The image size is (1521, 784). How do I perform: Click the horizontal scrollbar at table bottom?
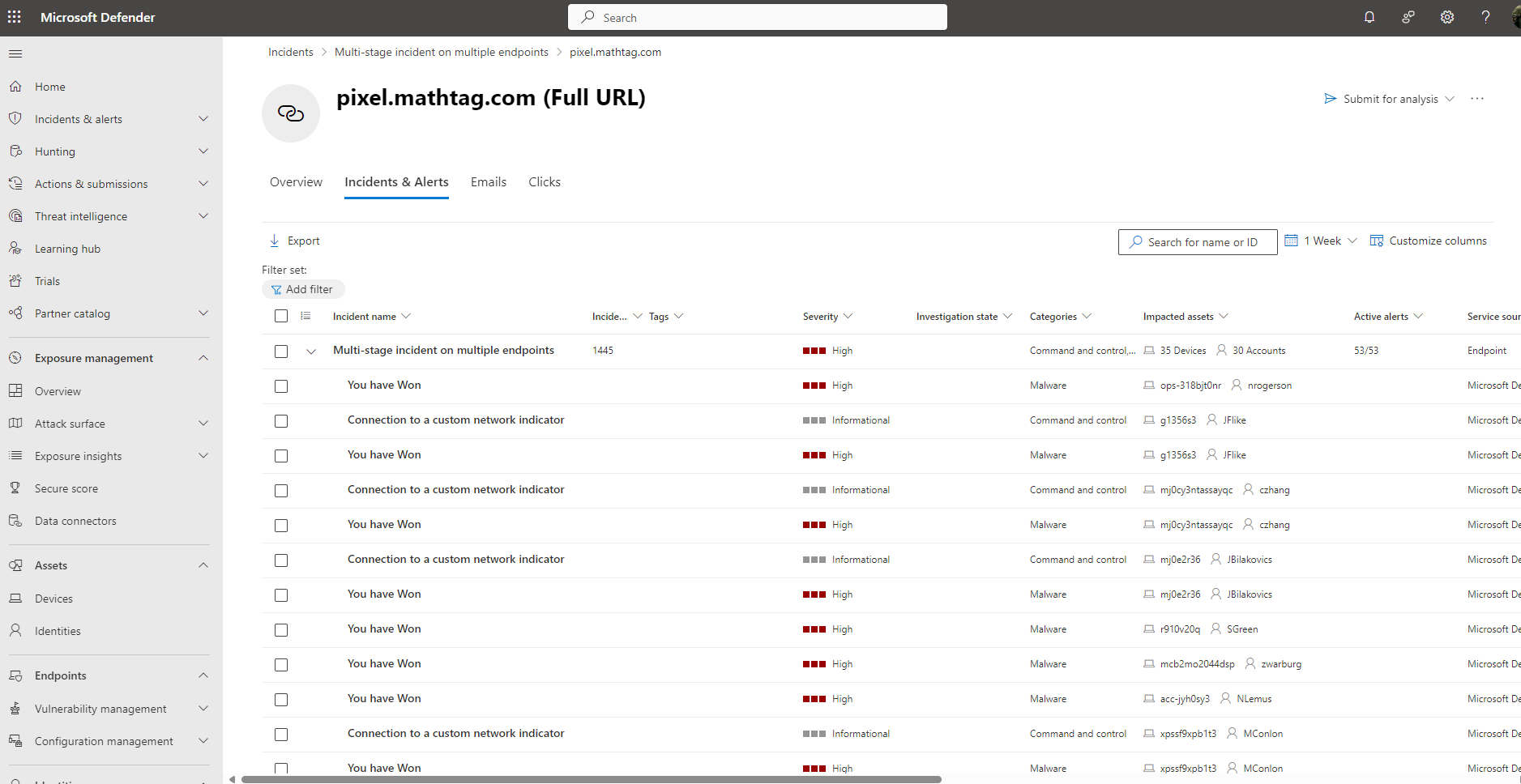[x=592, y=779]
